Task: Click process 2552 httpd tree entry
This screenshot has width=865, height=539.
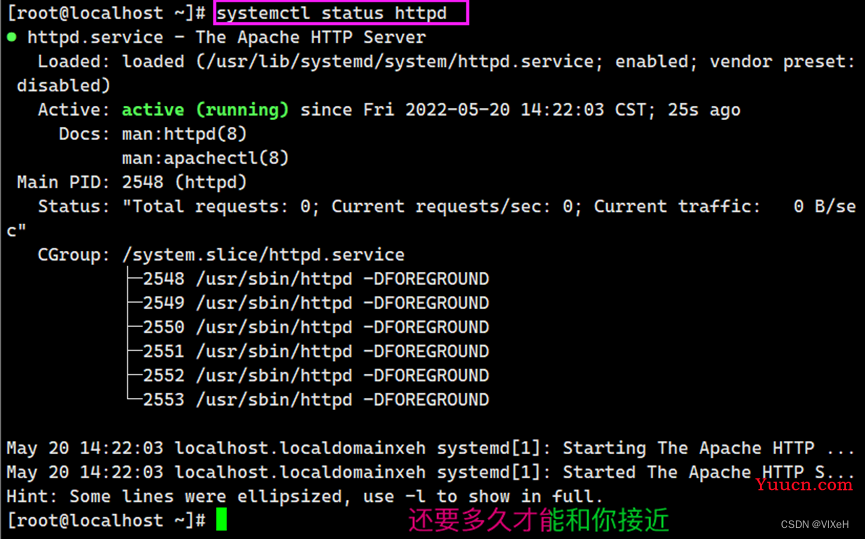Action: pos(316,376)
